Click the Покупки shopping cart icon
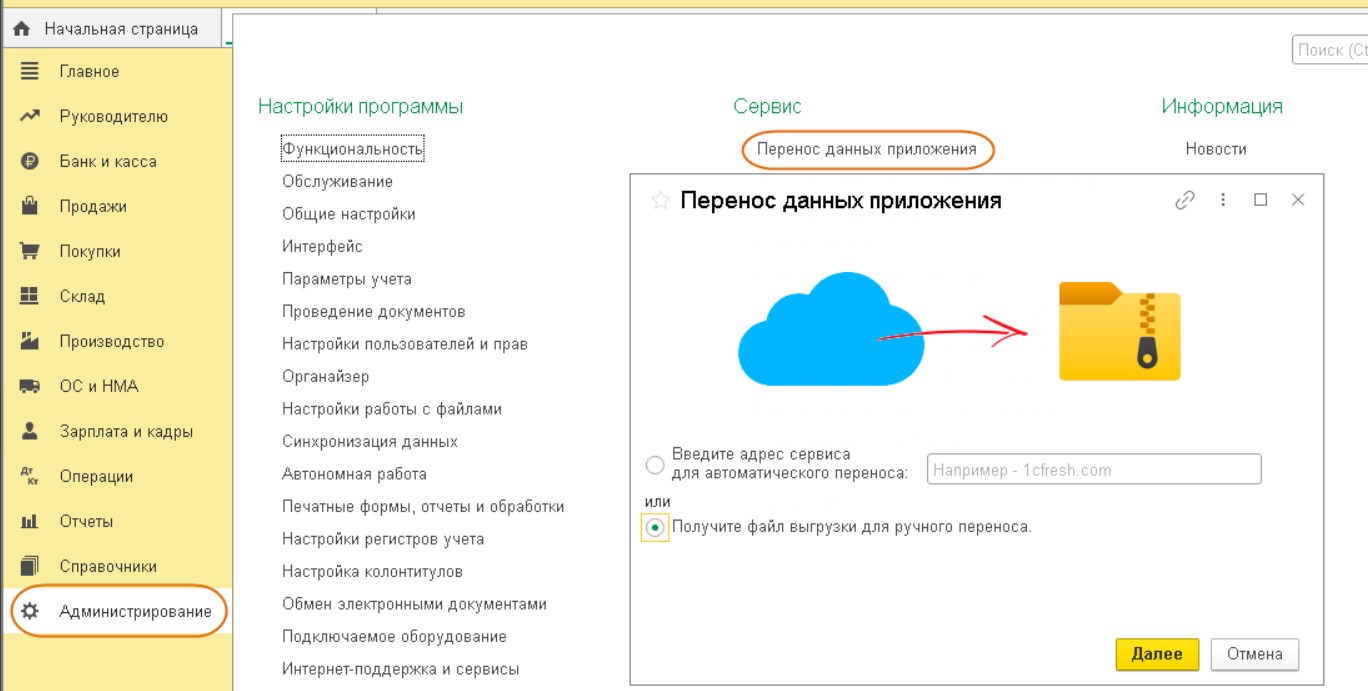 click(x=29, y=251)
